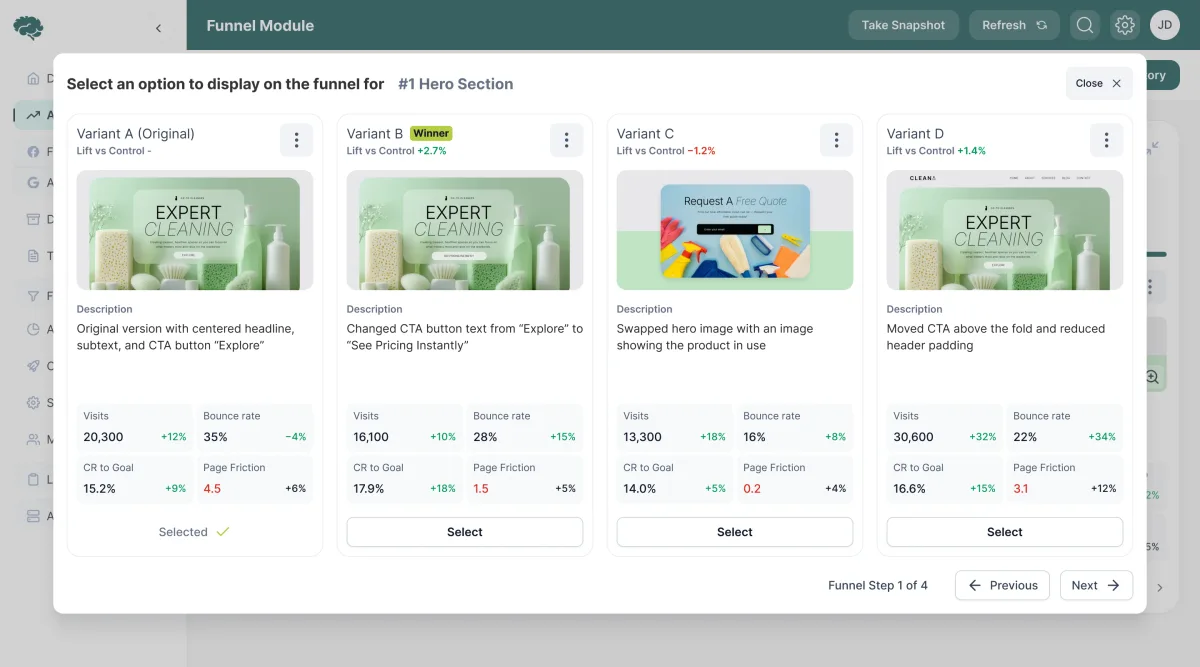The width and height of the screenshot is (1200, 667).
Task: Open Variant A hero preview thumbnail
Action: (195, 230)
